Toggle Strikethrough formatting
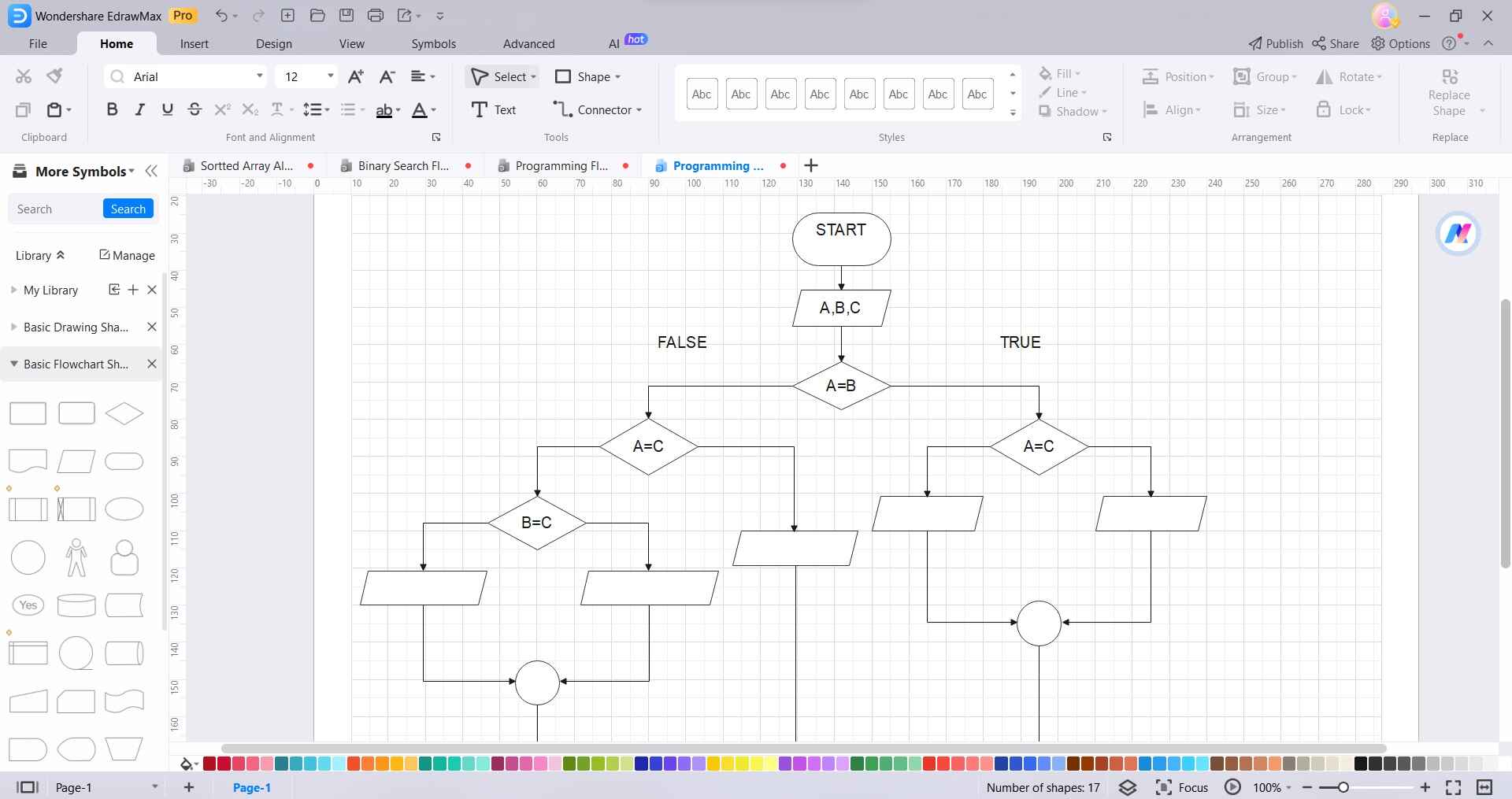 [x=195, y=110]
